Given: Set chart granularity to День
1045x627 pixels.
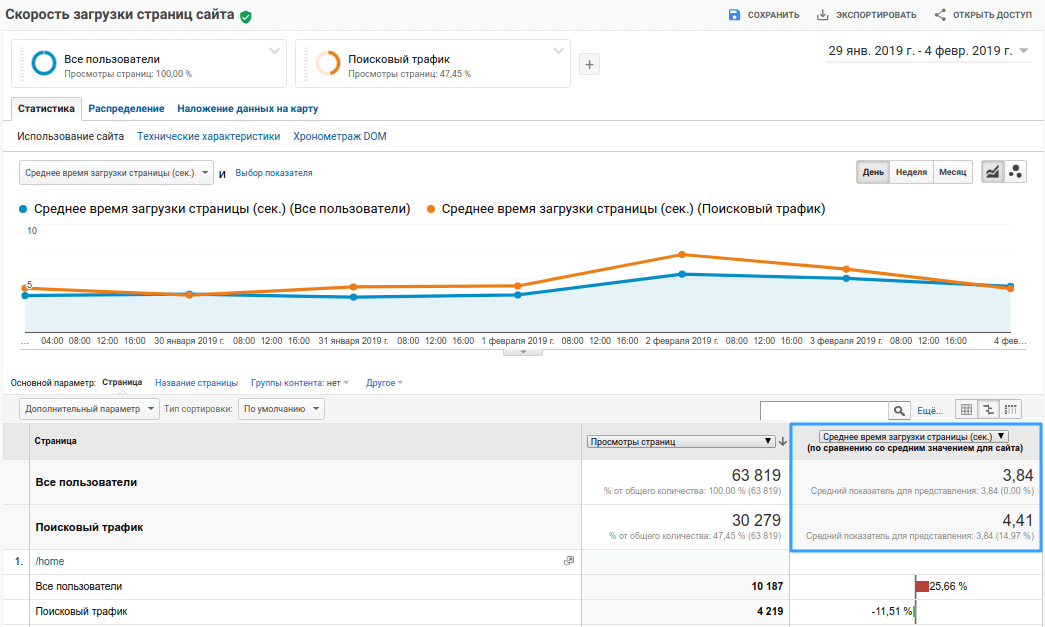Looking at the screenshot, I should [x=873, y=172].
